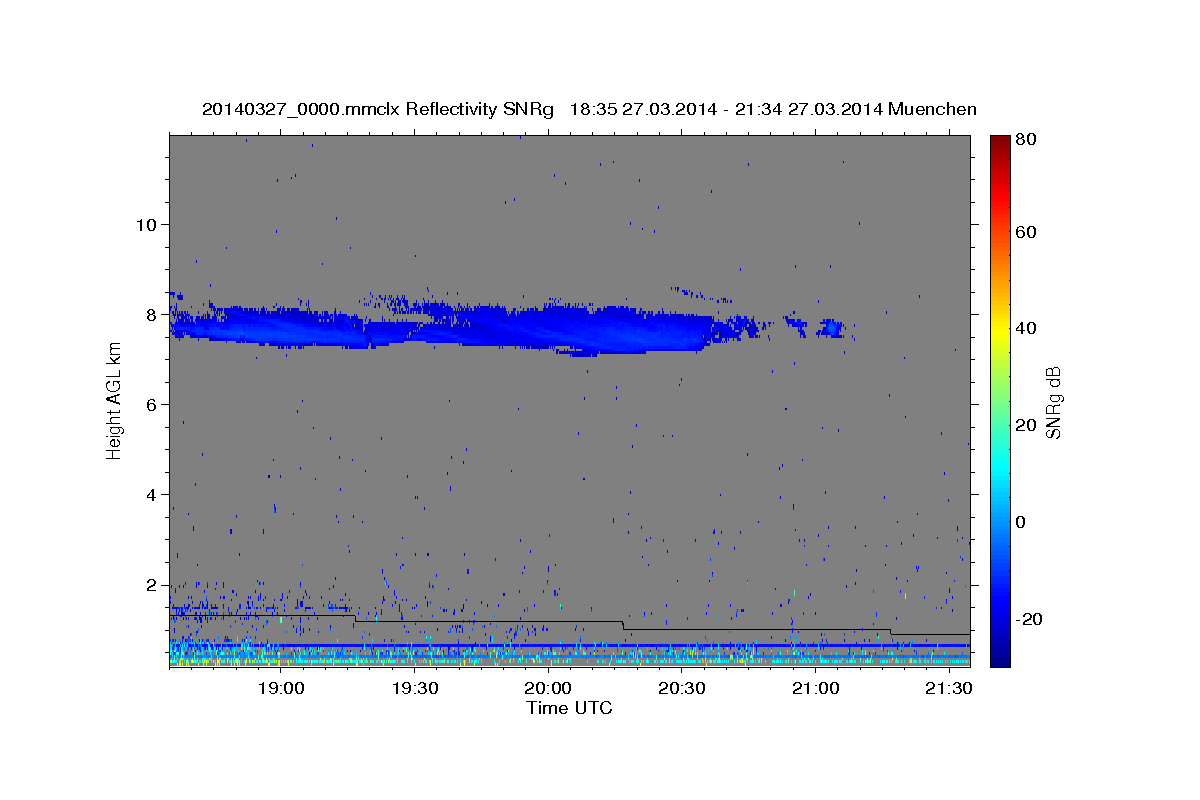Viewport: 1200px width, 800px height.
Task: Click the height tick label 4
Action: (151, 494)
